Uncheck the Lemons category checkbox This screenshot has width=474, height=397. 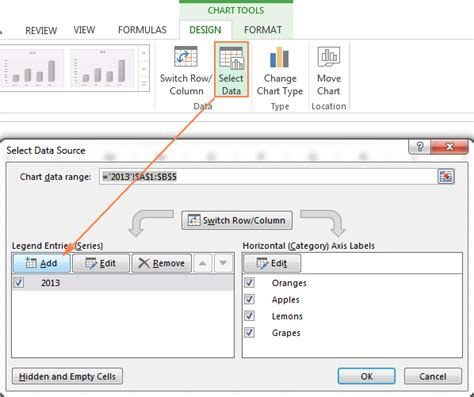[249, 316]
